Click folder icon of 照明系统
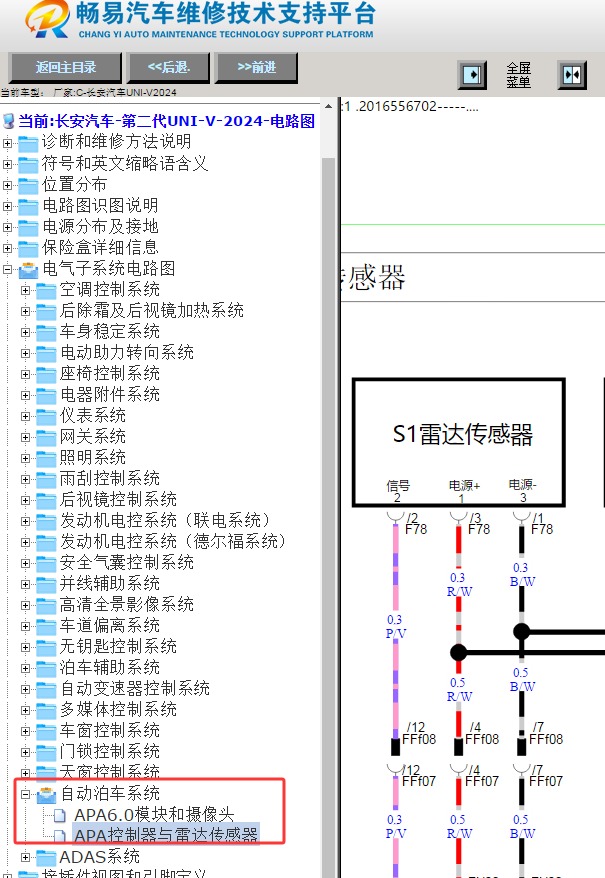Image resolution: width=605 pixels, height=878 pixels. (x=46, y=458)
